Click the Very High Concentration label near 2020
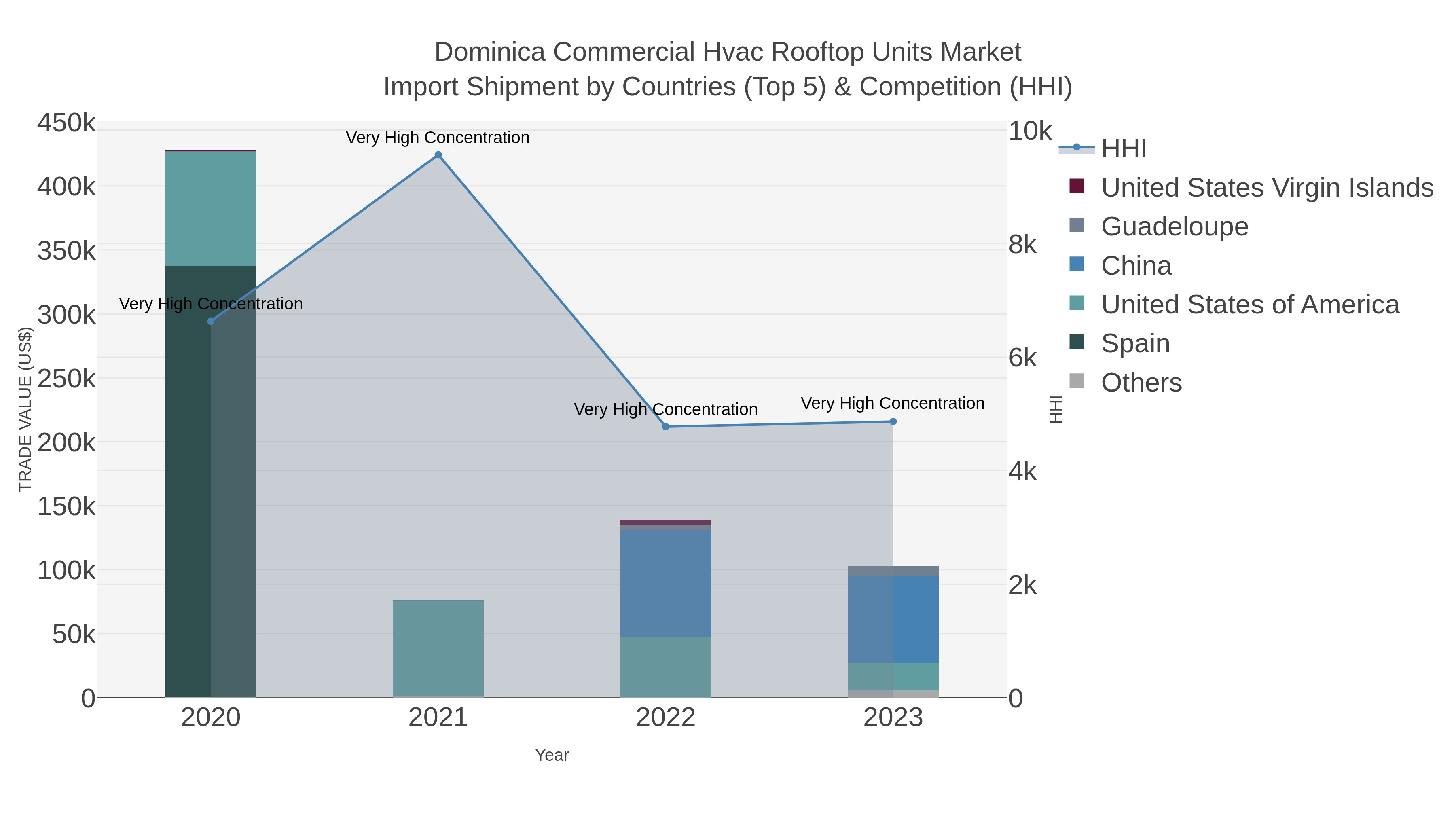 click(x=211, y=303)
